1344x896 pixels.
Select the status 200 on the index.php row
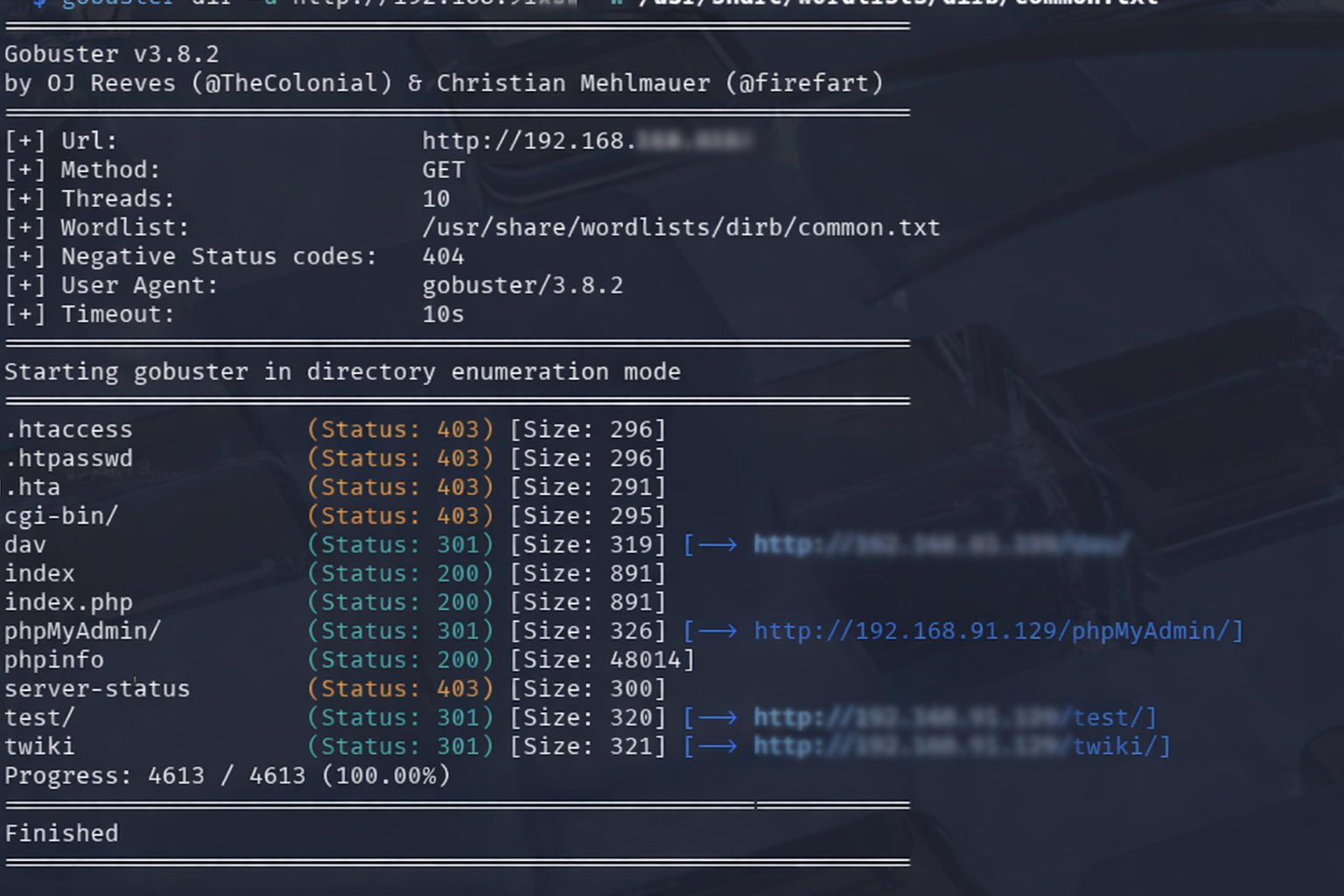point(400,603)
